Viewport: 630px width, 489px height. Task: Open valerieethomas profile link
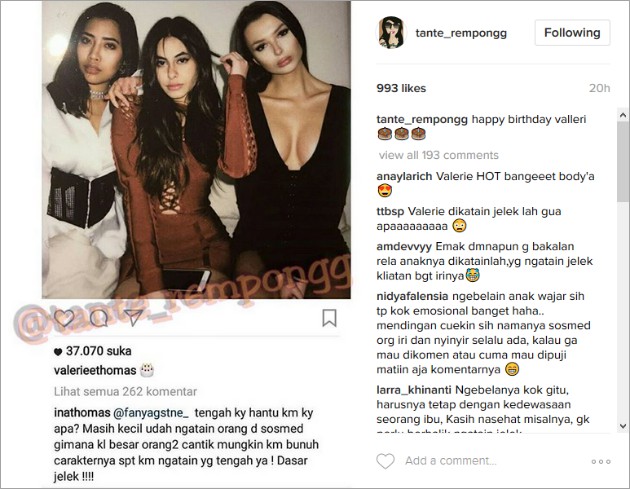tap(95, 370)
